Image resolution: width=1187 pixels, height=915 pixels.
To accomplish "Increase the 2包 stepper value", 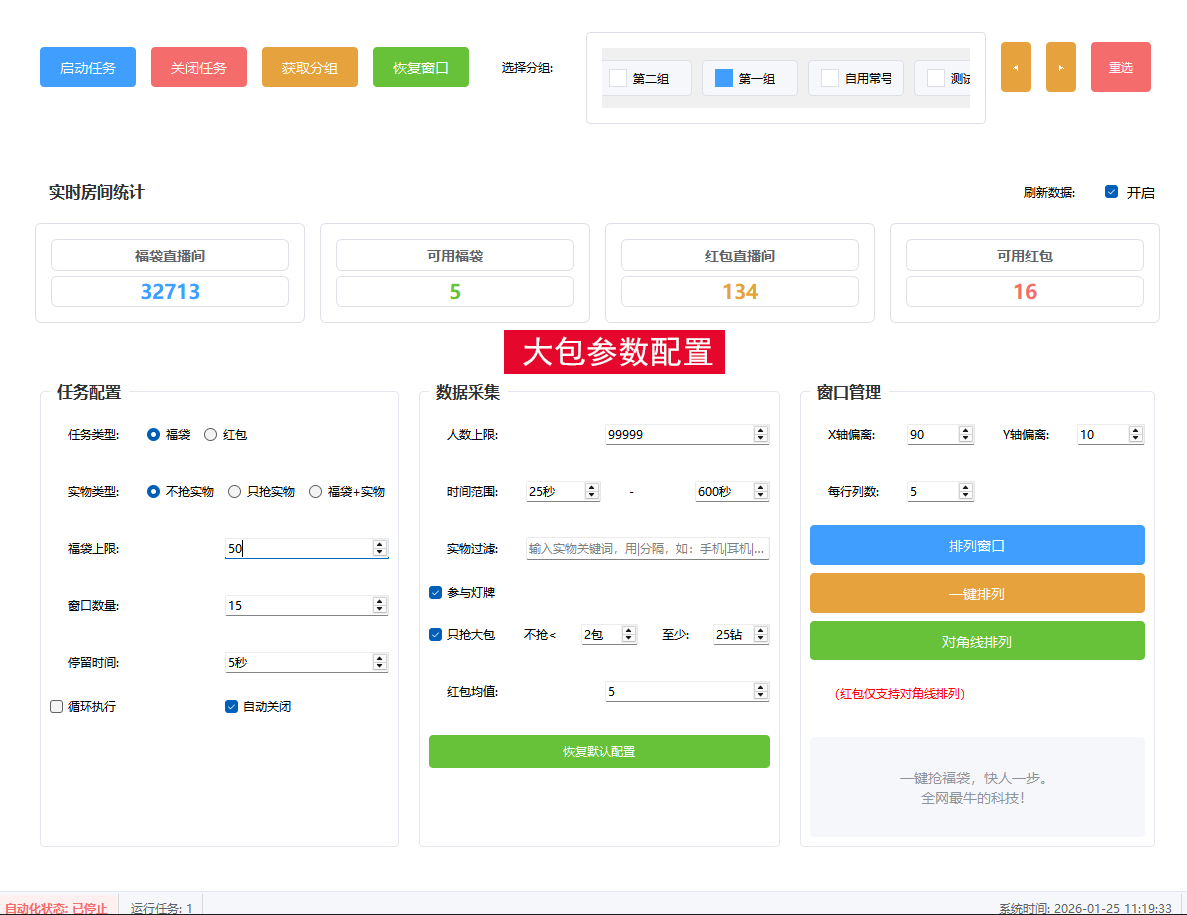I will point(628,630).
